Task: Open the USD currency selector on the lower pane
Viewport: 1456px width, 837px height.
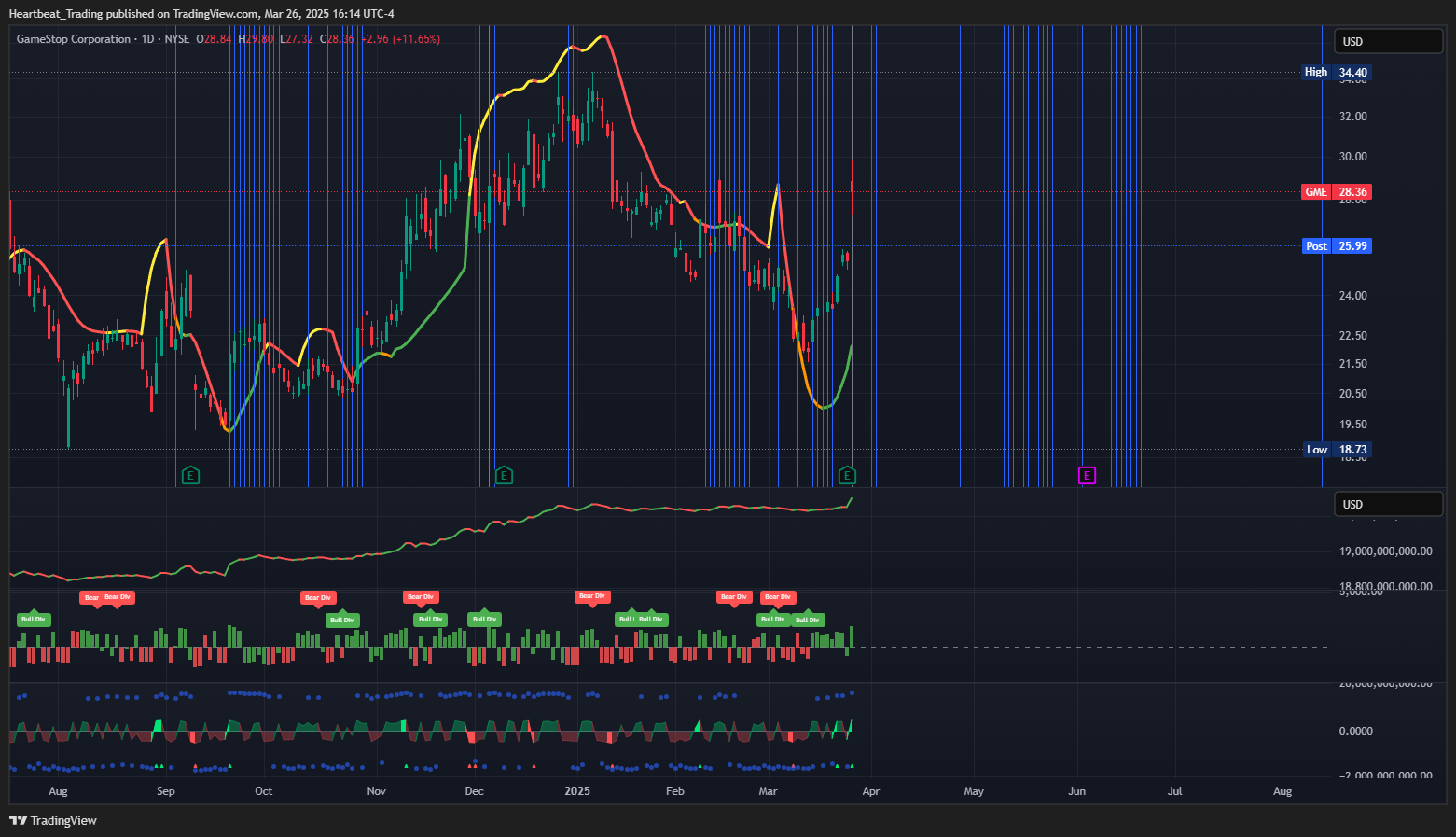Action: [x=1389, y=504]
